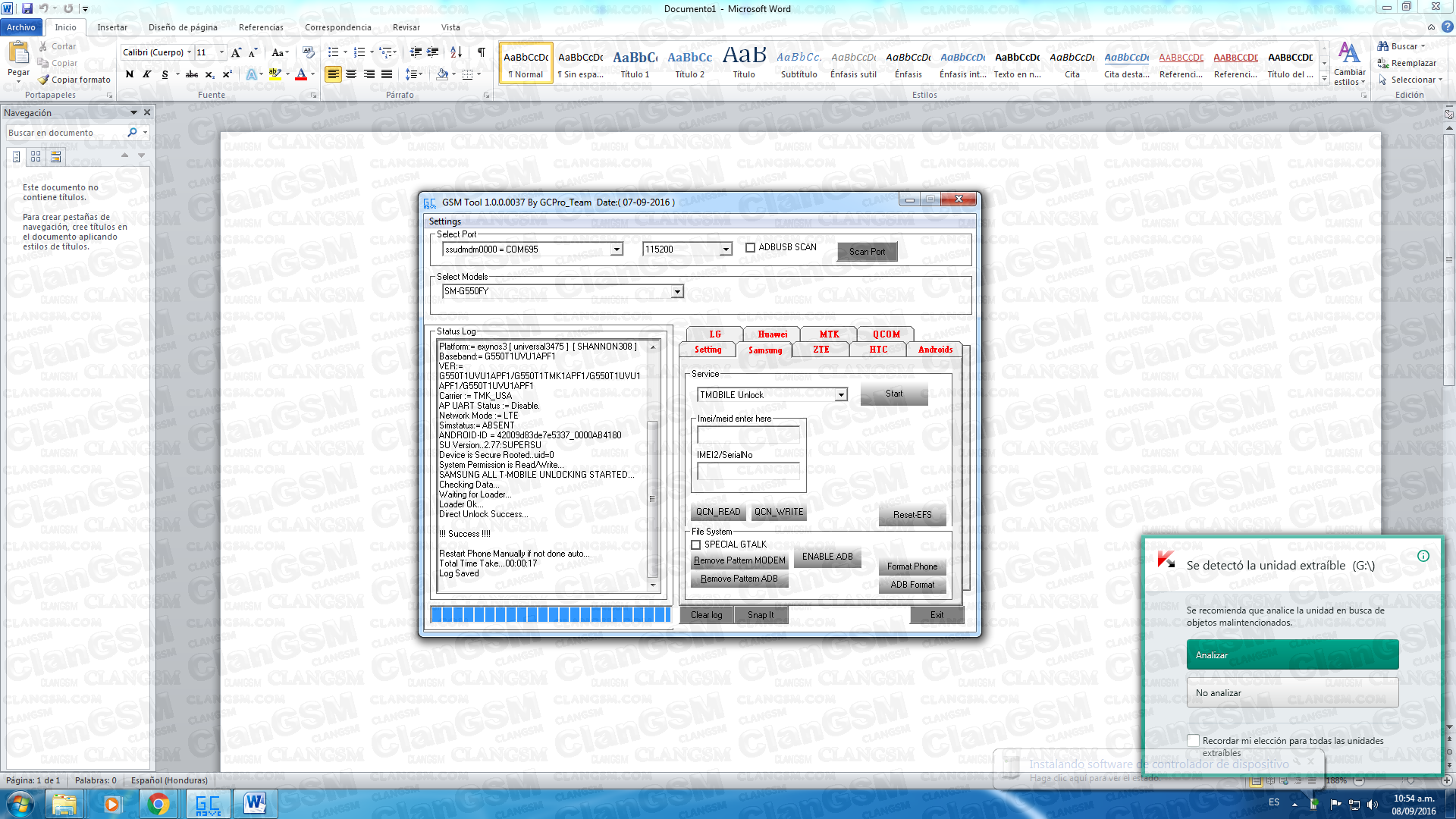Center align the paragraph
Image resolution: width=1456 pixels, height=819 pixels.
tap(351, 74)
